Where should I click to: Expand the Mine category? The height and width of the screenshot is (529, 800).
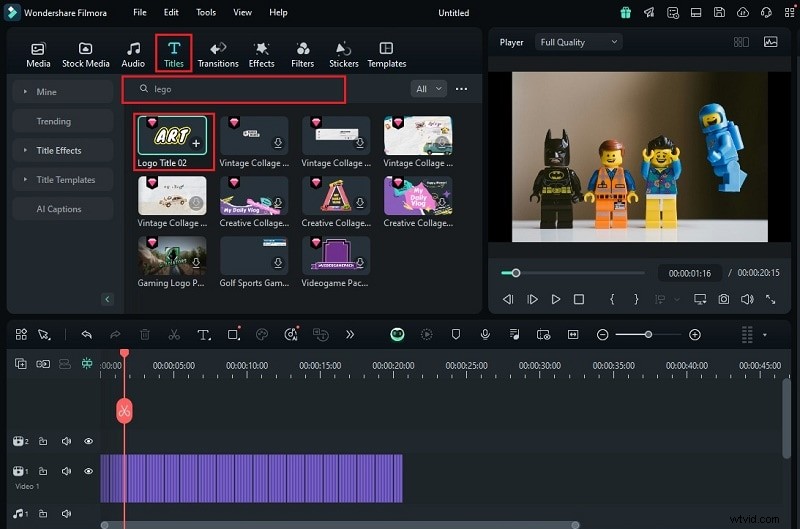(x=62, y=92)
